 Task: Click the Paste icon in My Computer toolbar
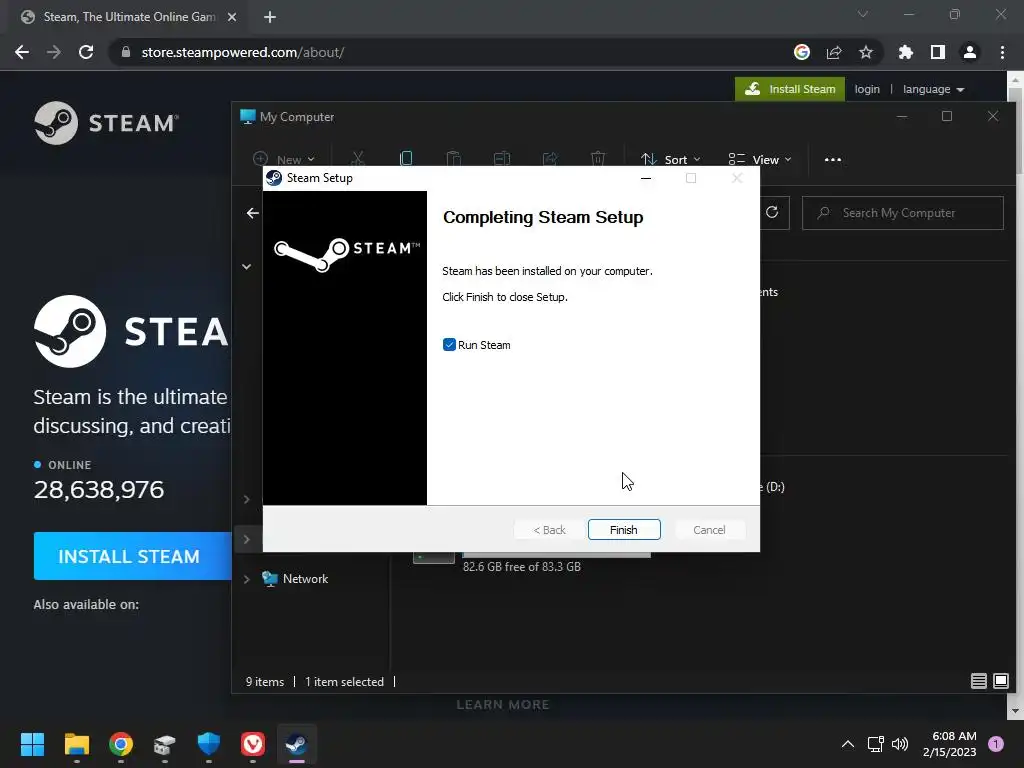click(453, 159)
